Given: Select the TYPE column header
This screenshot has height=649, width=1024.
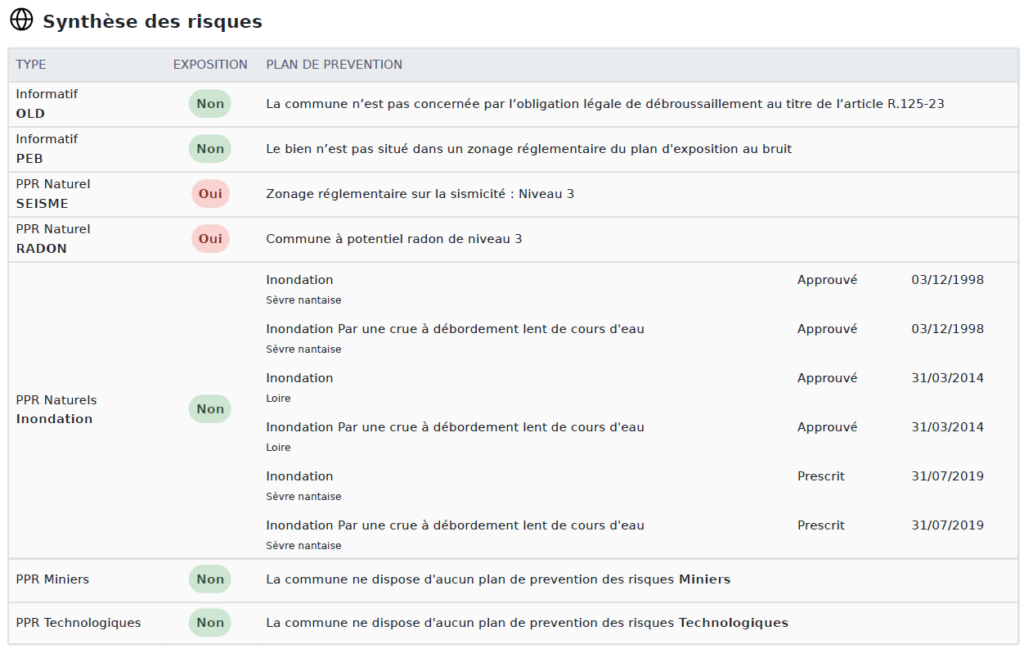Looking at the screenshot, I should [x=31, y=64].
